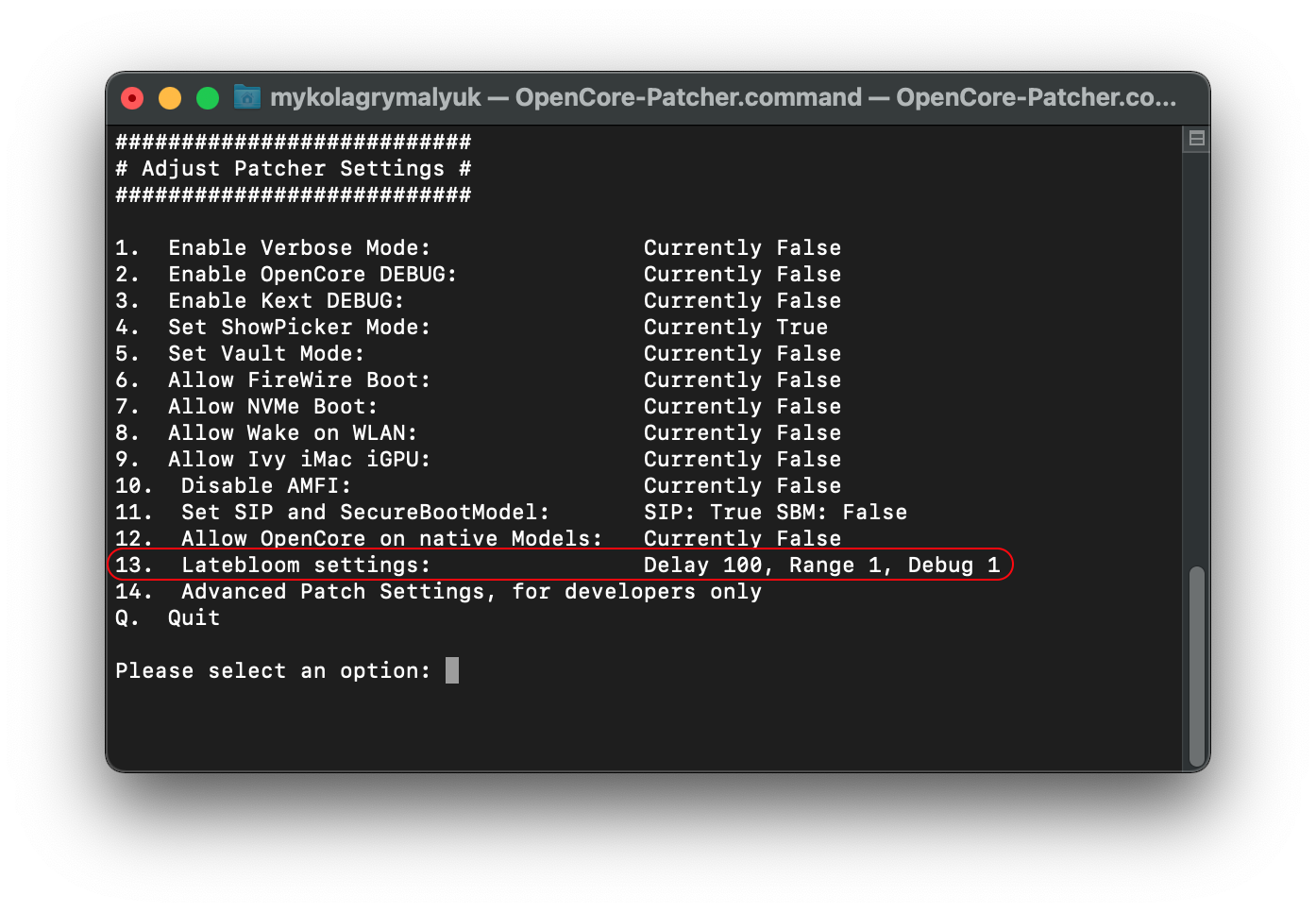The height and width of the screenshot is (912, 1316).
Task: Click 'Currently False' value for Disable AMFI
Action: [x=742, y=486]
